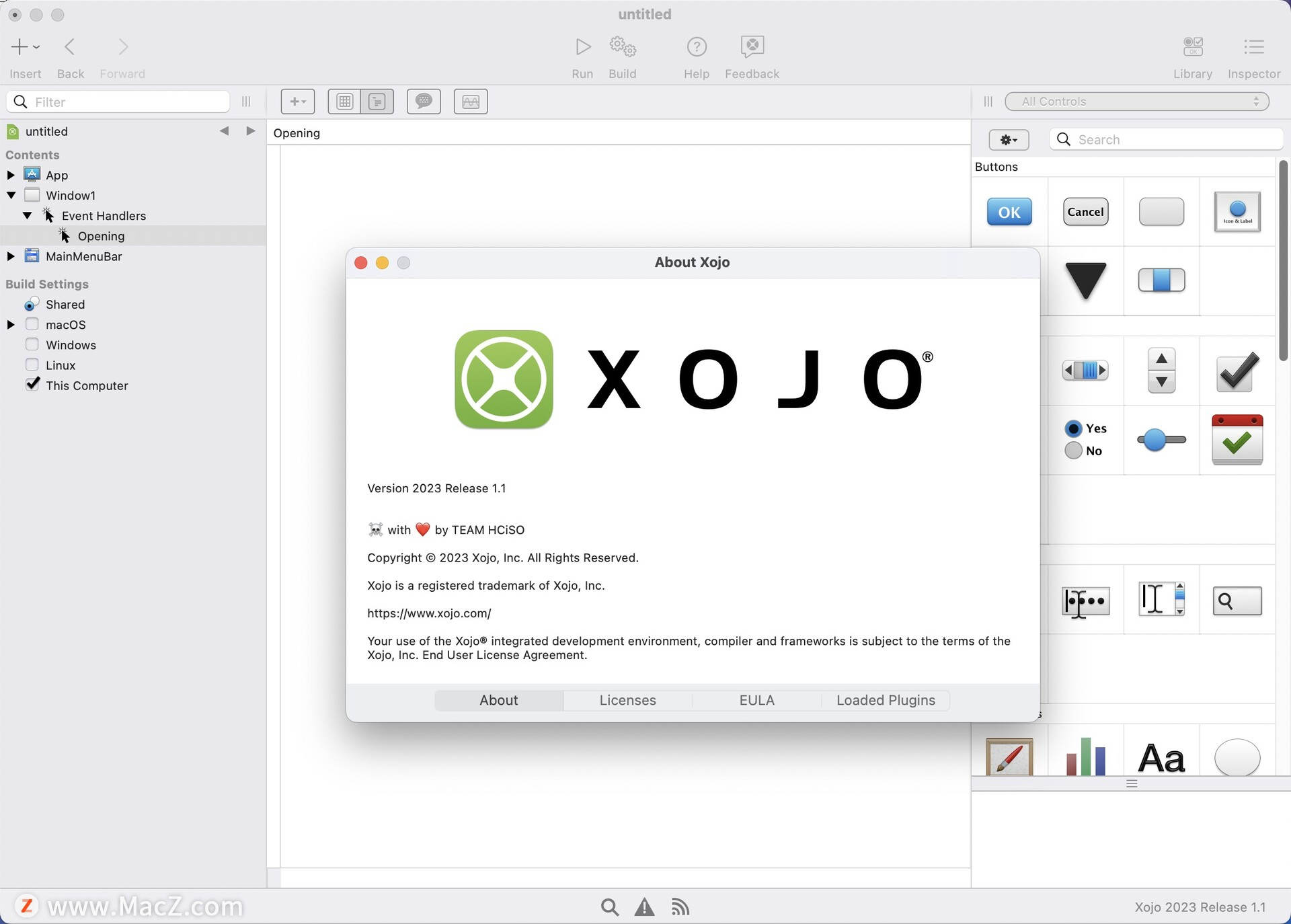Image resolution: width=1291 pixels, height=924 pixels.
Task: Uncheck This Computer build target
Action: 32,384
